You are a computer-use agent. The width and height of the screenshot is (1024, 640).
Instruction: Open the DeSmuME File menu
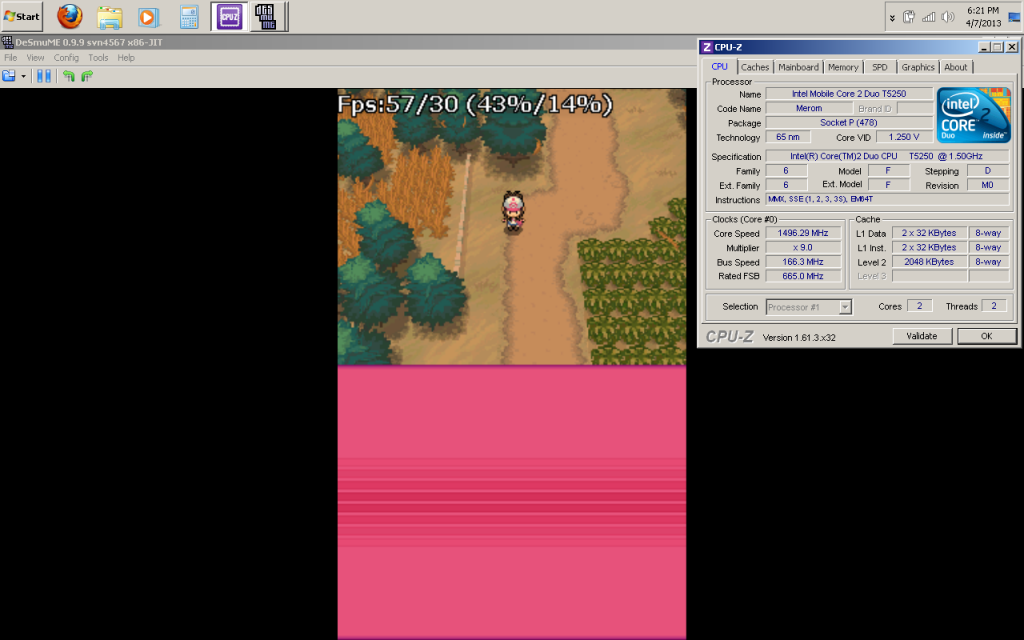click(x=11, y=58)
